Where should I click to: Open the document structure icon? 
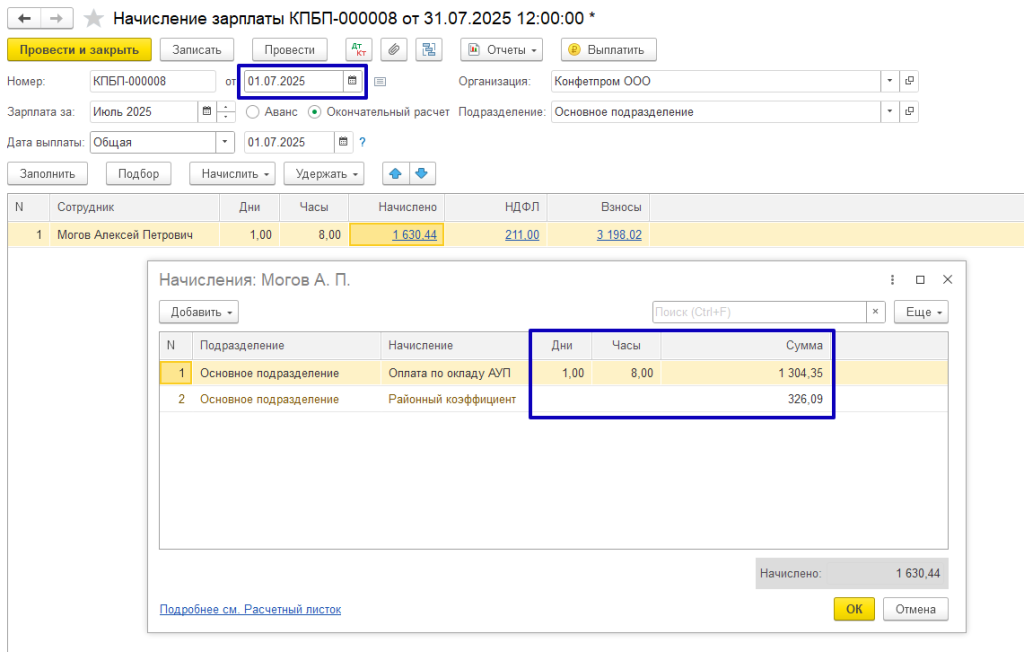pyautogui.click(x=430, y=50)
